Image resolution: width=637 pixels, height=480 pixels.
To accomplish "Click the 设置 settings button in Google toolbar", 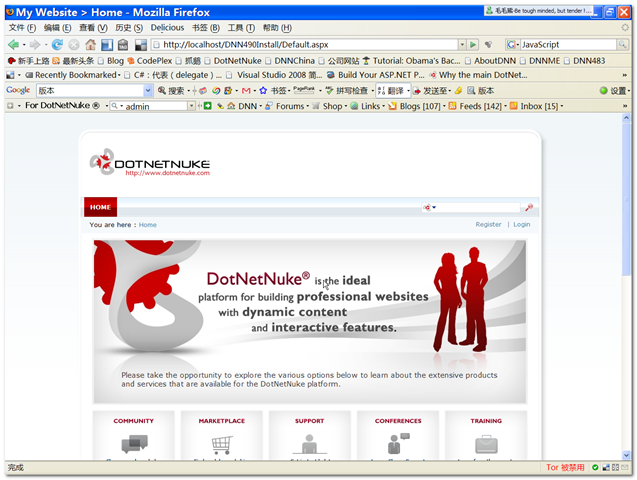I will [613, 91].
